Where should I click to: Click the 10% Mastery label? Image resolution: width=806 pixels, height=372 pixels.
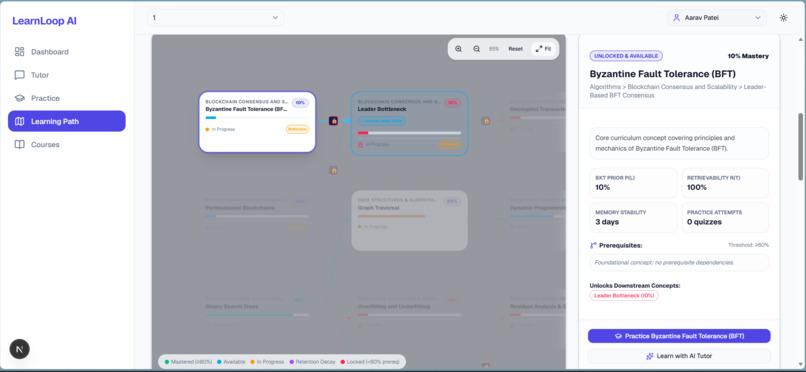[x=748, y=56]
